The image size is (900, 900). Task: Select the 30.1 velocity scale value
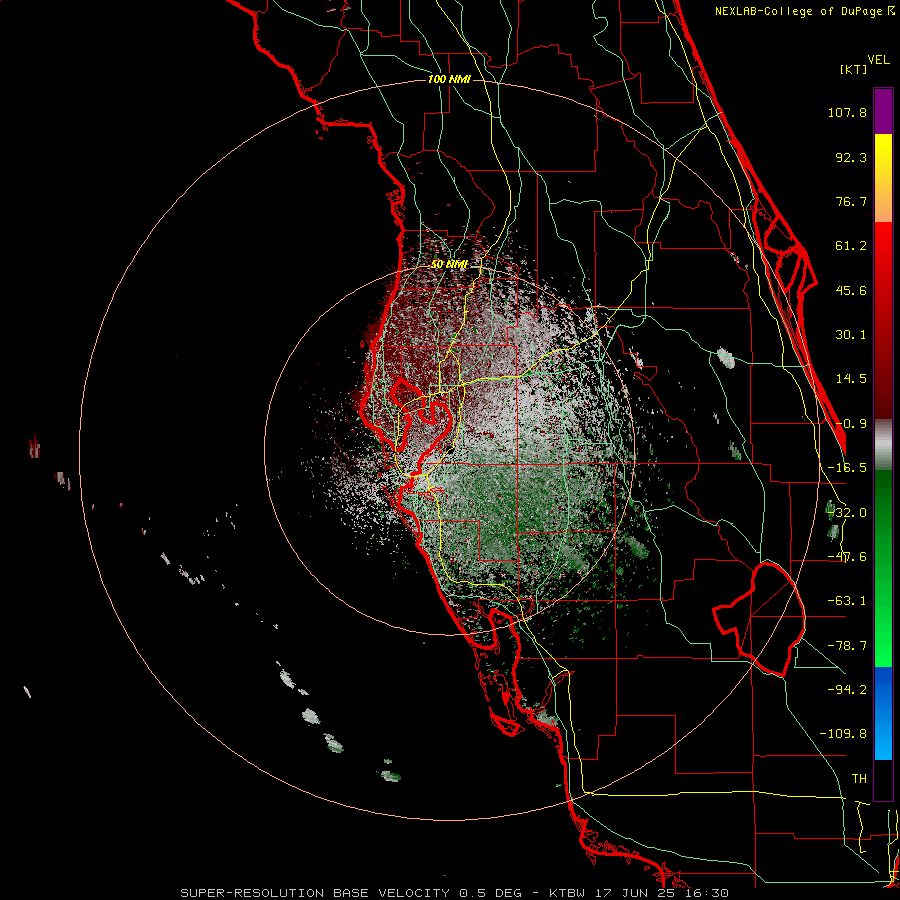tap(851, 335)
